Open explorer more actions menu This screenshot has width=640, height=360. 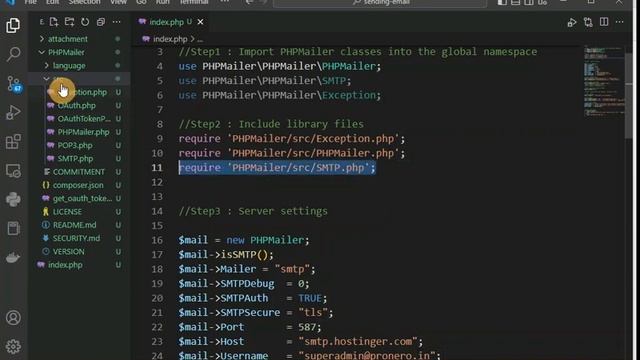pyautogui.click(x=117, y=22)
